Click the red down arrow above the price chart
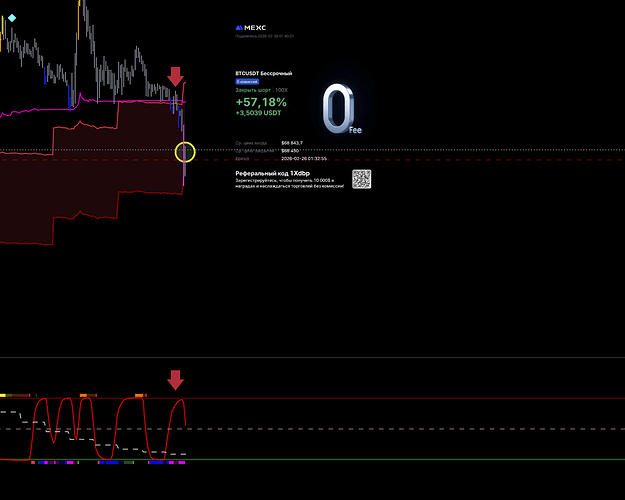The image size is (625, 500). click(x=176, y=76)
